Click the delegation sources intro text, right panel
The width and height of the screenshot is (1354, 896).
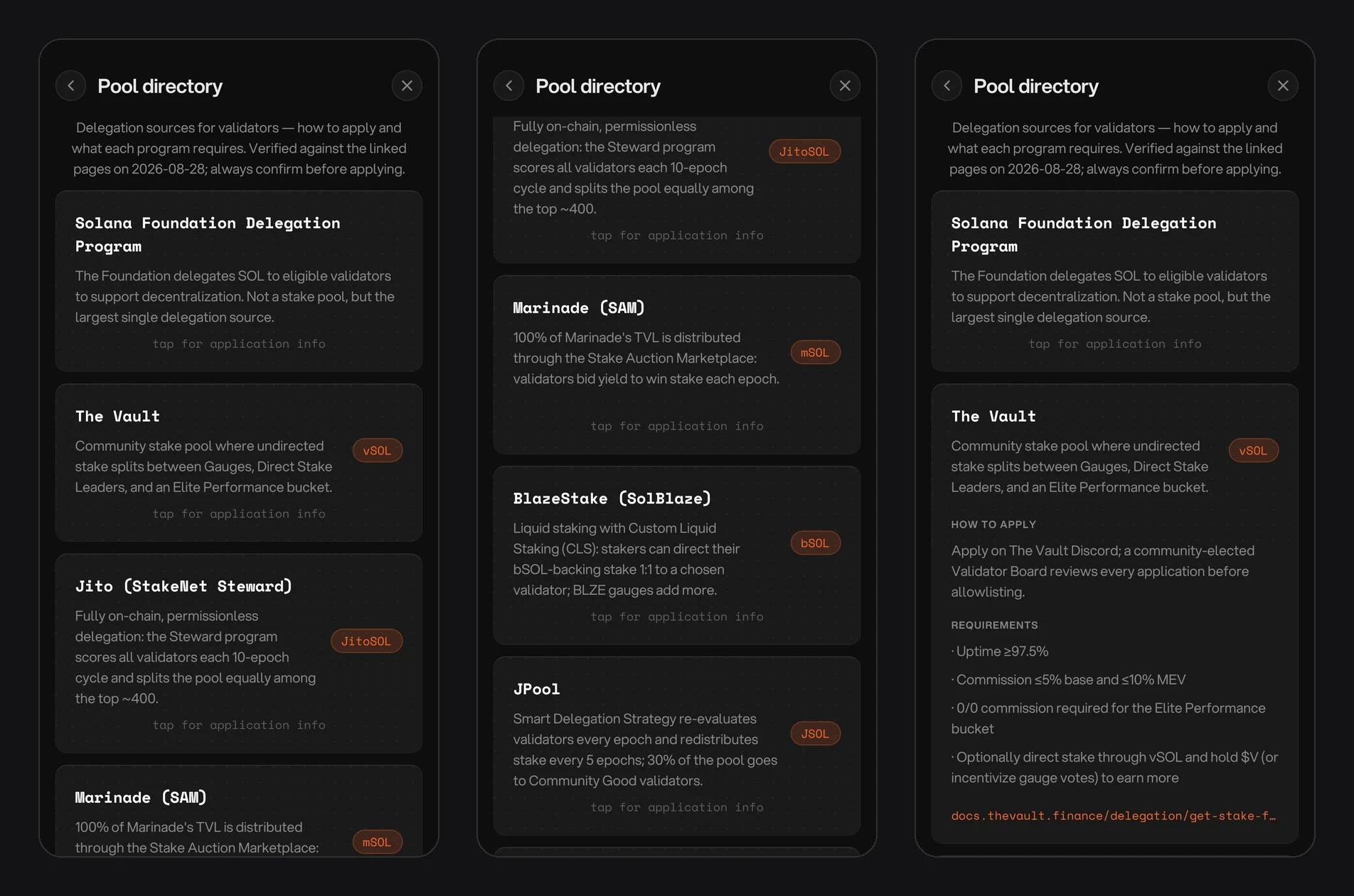coord(1115,149)
